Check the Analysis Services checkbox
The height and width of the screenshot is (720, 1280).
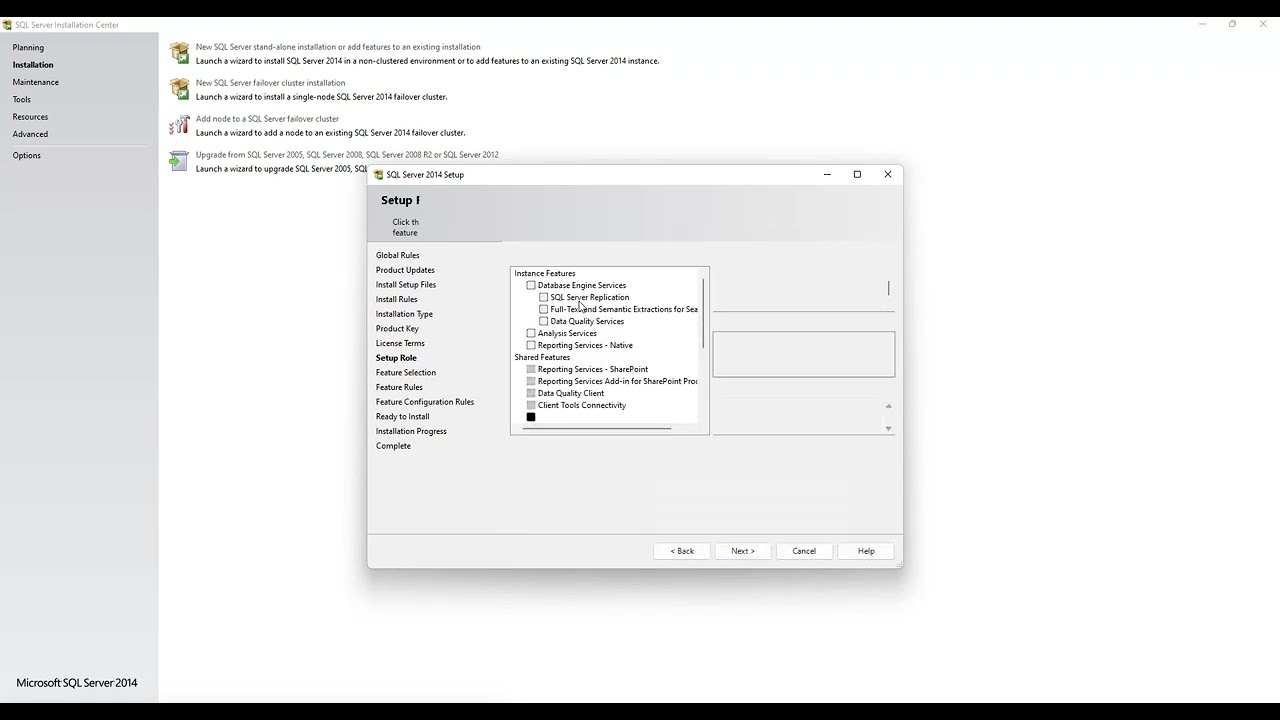(531, 333)
